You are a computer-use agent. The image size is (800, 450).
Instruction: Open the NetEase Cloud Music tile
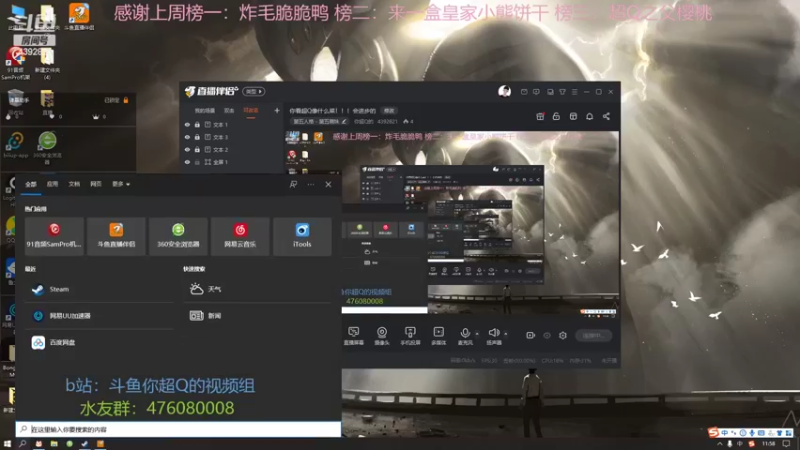[240, 236]
